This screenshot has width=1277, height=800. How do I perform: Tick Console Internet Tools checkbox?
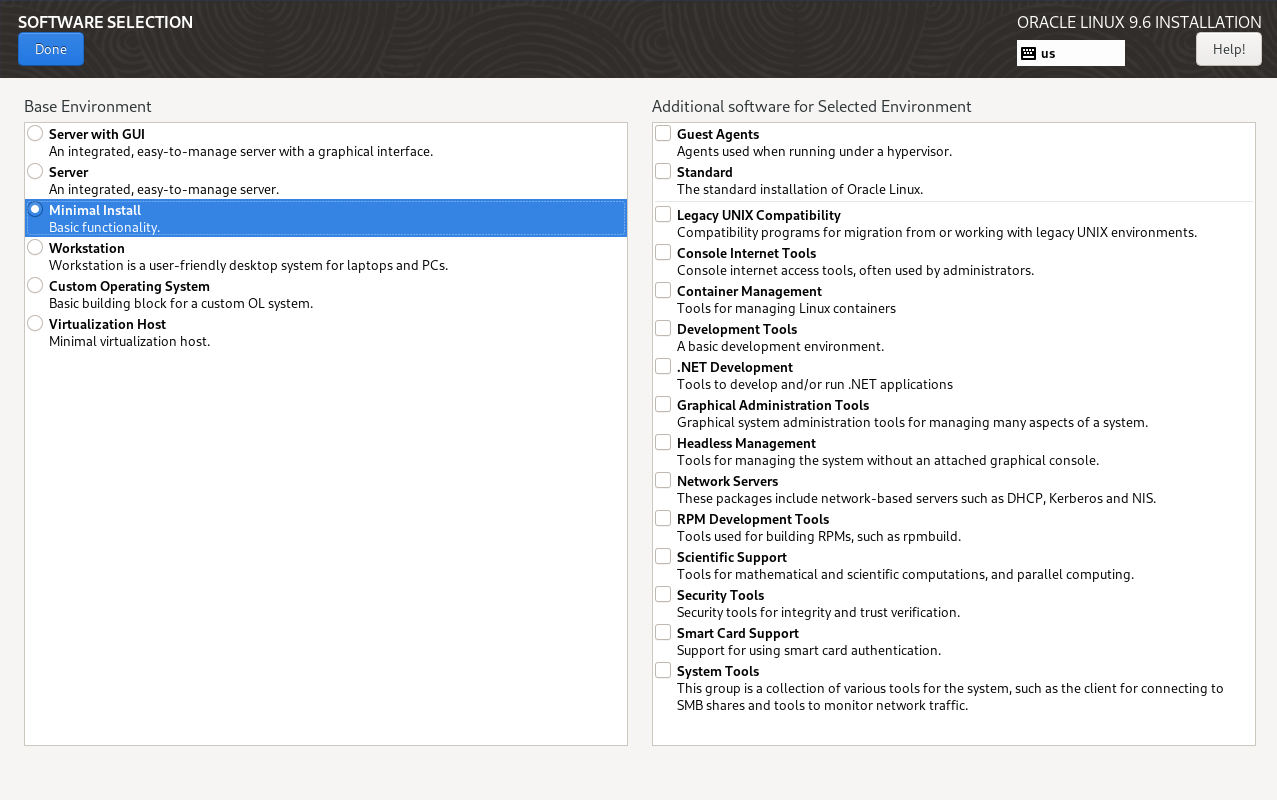(663, 253)
